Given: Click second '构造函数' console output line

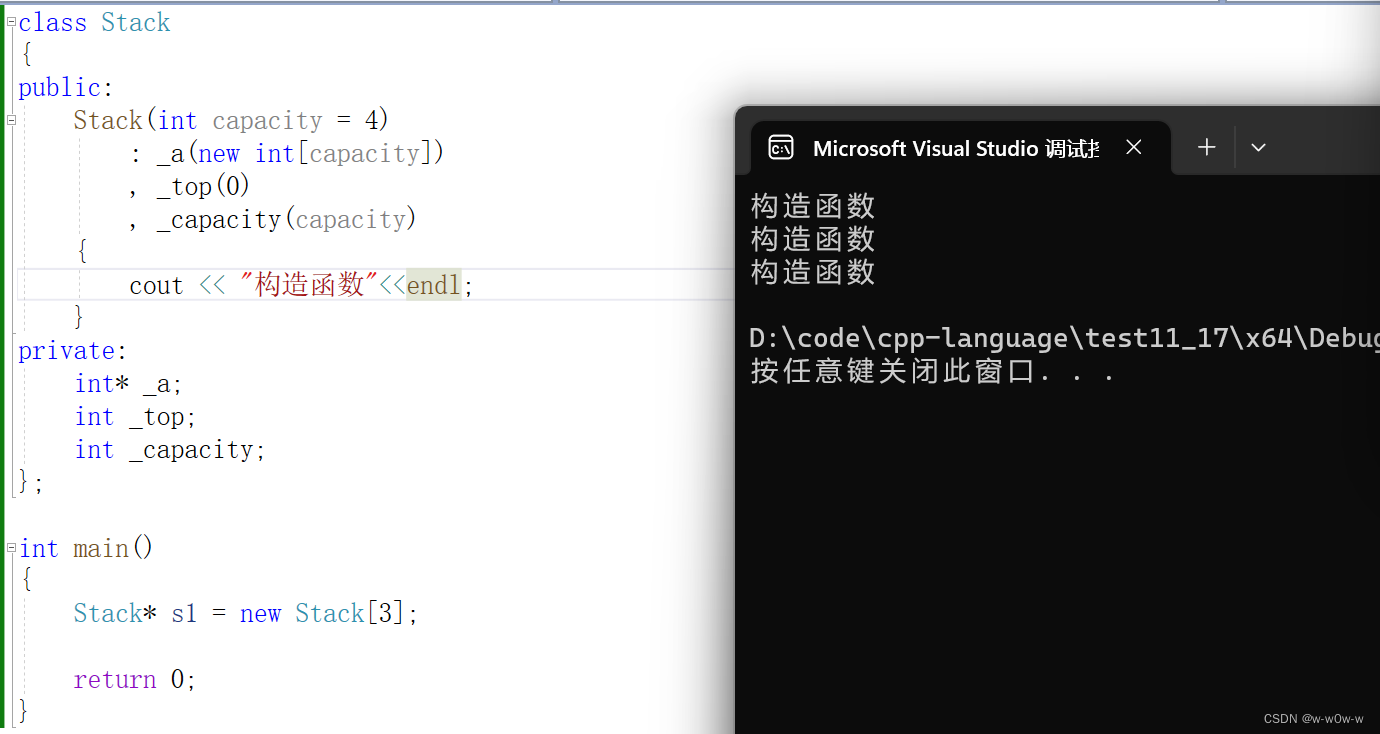Looking at the screenshot, I should [x=813, y=239].
